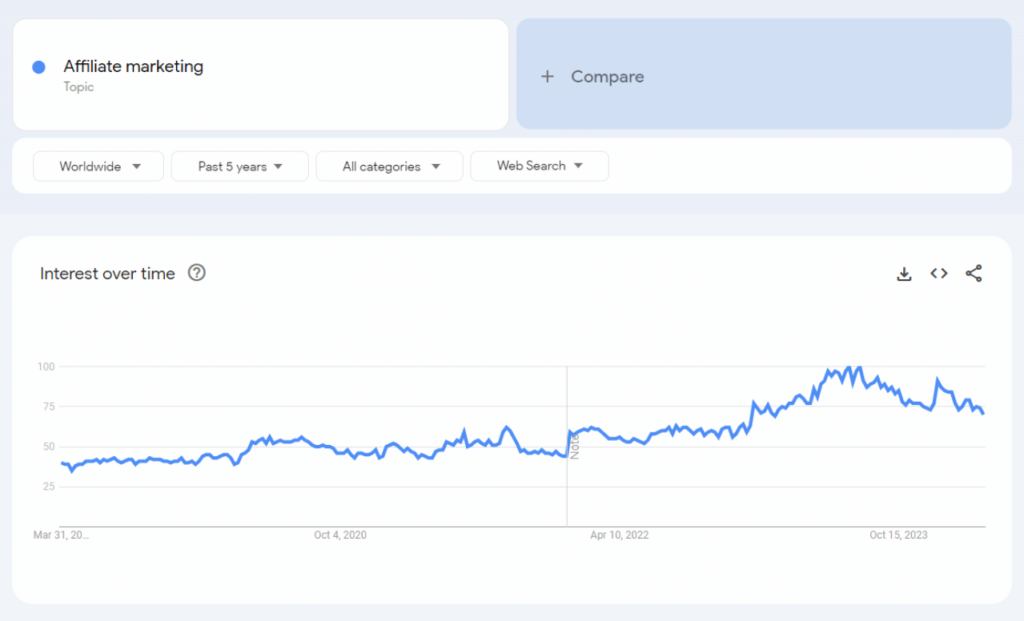Open the All categories dropdown
The height and width of the screenshot is (621, 1024).
(x=390, y=167)
